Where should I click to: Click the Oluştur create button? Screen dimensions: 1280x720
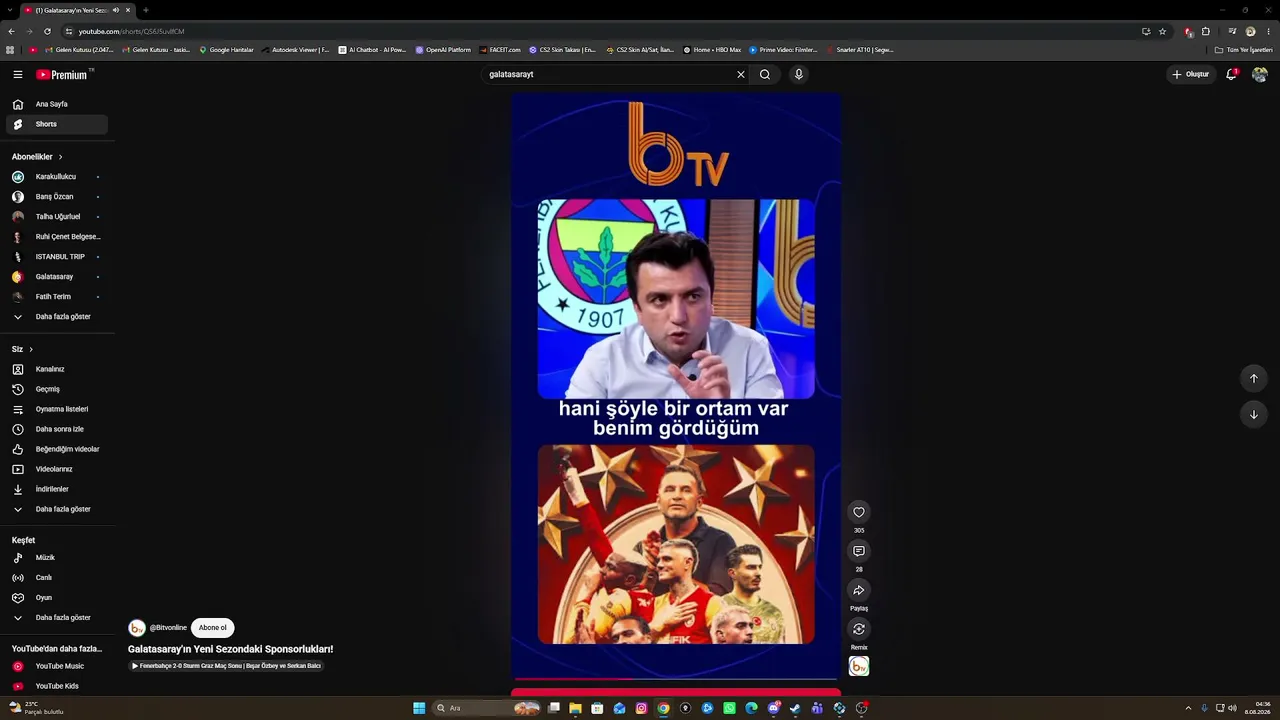click(1191, 74)
